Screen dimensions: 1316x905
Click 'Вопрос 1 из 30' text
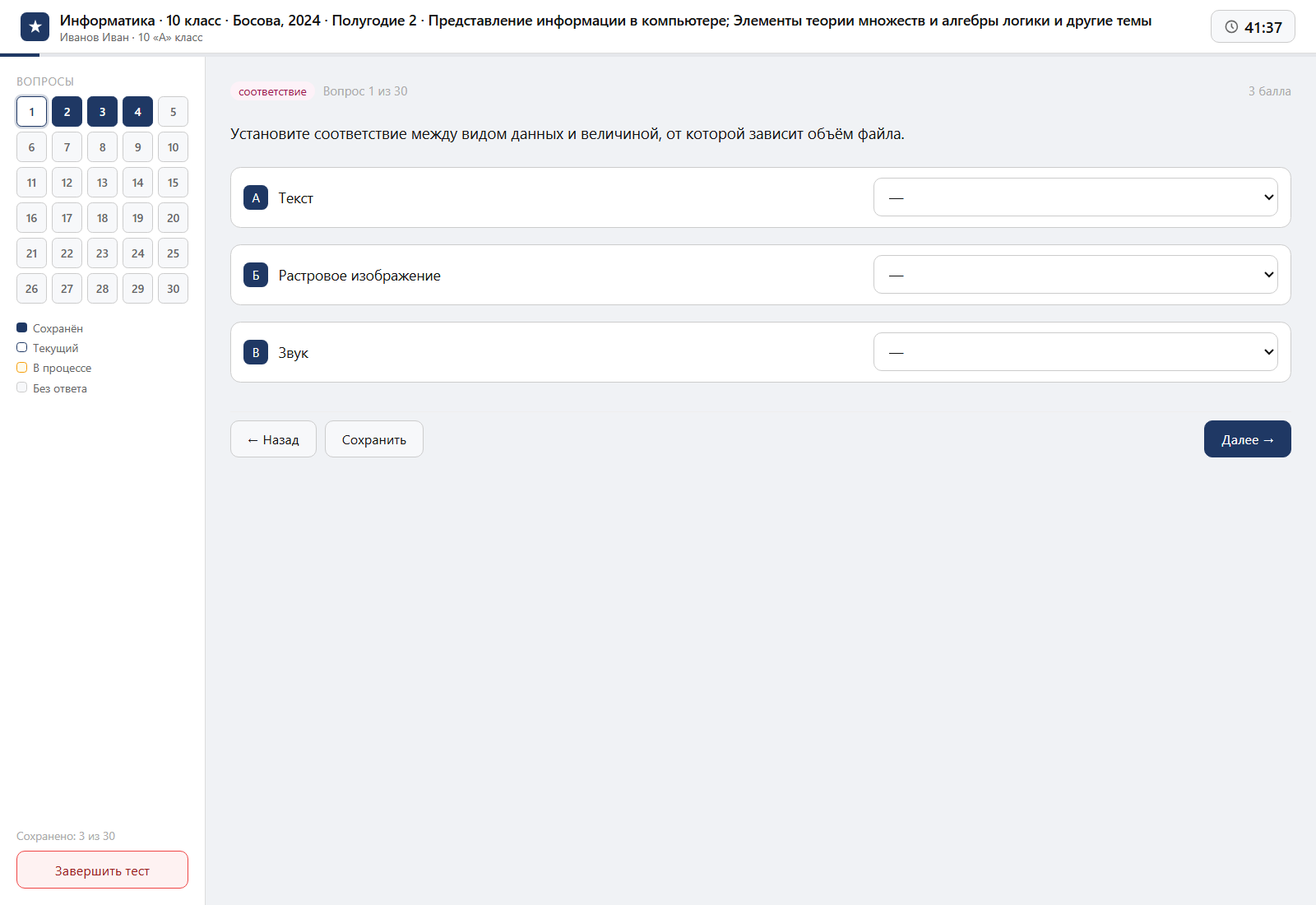[x=365, y=91]
